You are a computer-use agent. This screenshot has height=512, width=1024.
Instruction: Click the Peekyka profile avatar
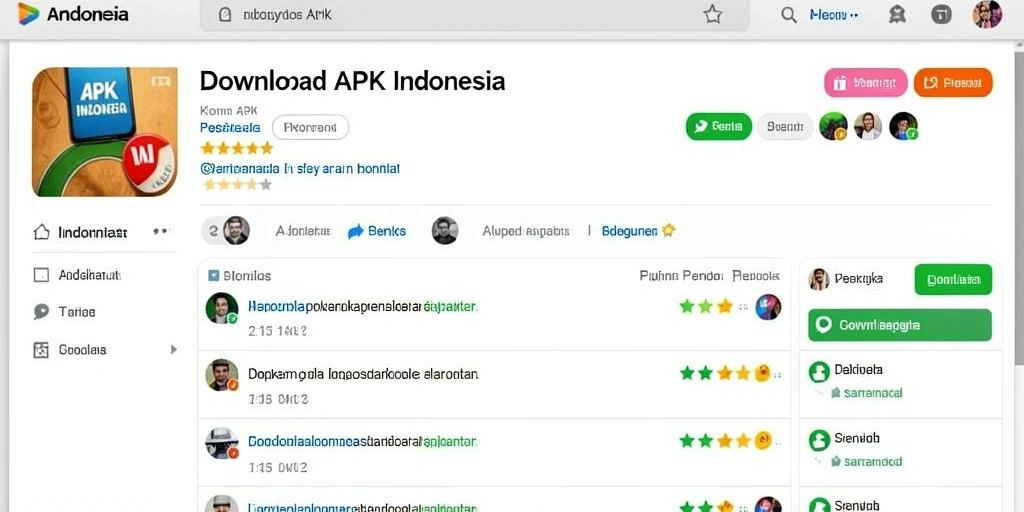819,279
